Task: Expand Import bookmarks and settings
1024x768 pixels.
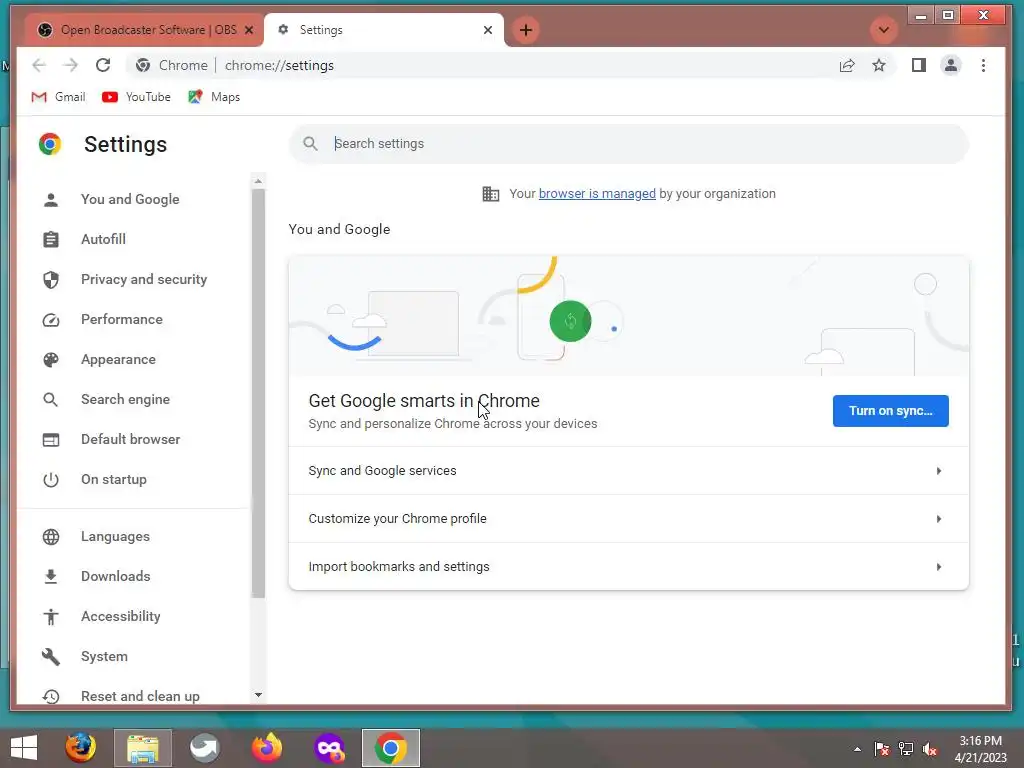Action: [629, 567]
